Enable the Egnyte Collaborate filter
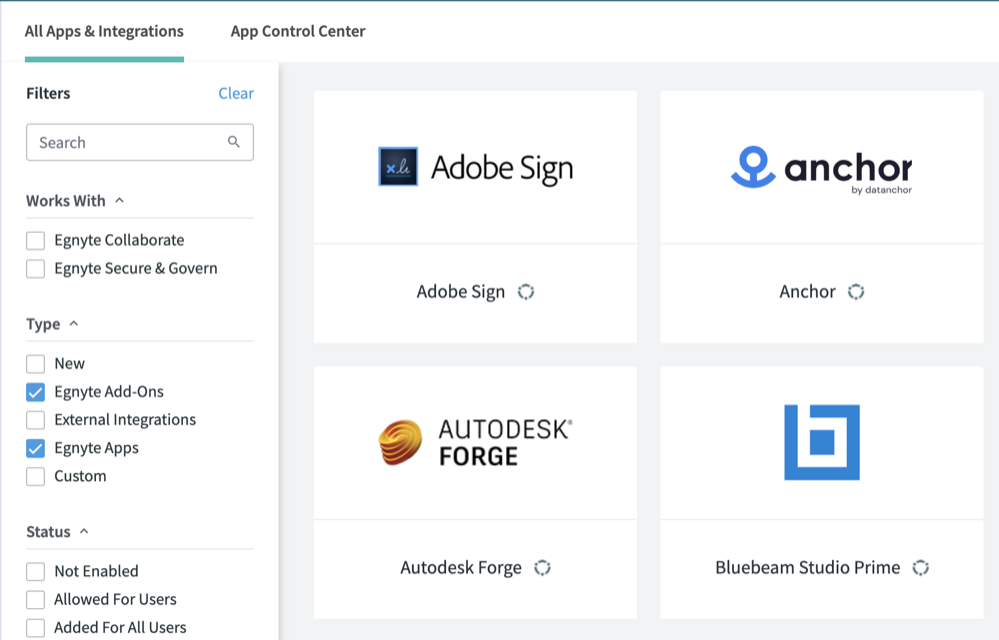999x640 pixels. point(36,241)
